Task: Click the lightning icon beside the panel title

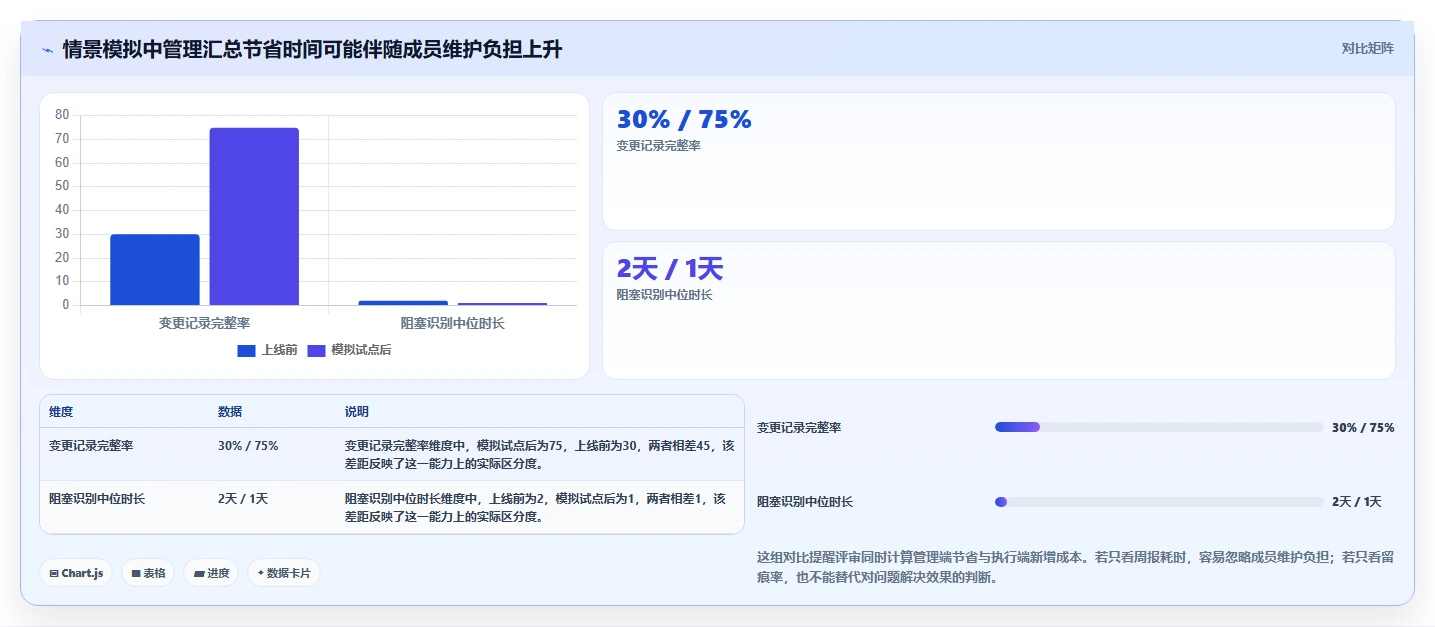Action: pyautogui.click(x=47, y=49)
